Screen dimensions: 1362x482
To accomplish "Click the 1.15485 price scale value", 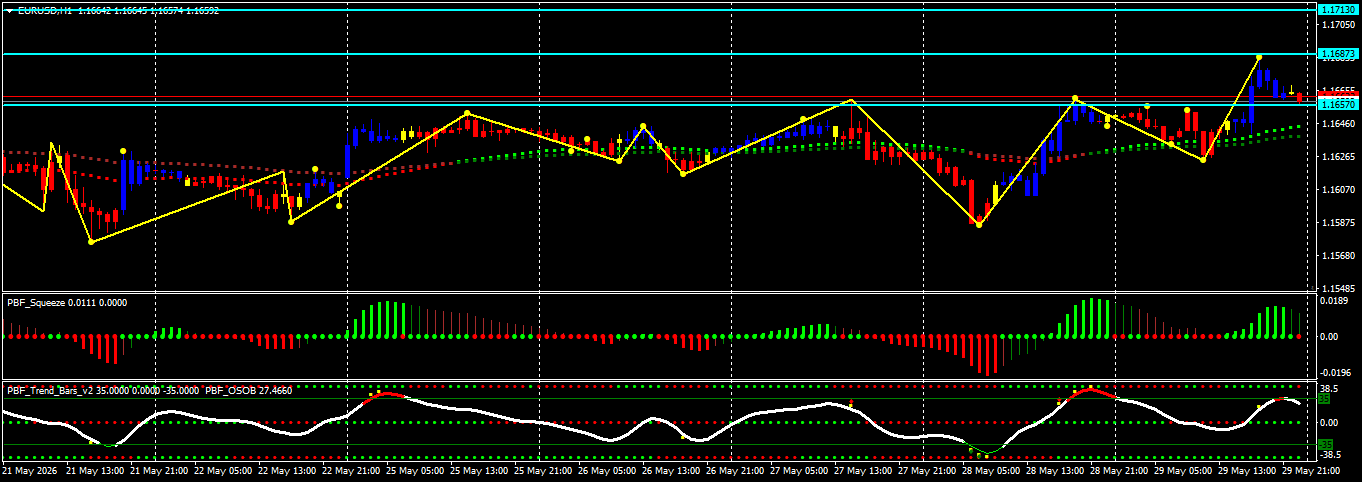I will click(1338, 288).
